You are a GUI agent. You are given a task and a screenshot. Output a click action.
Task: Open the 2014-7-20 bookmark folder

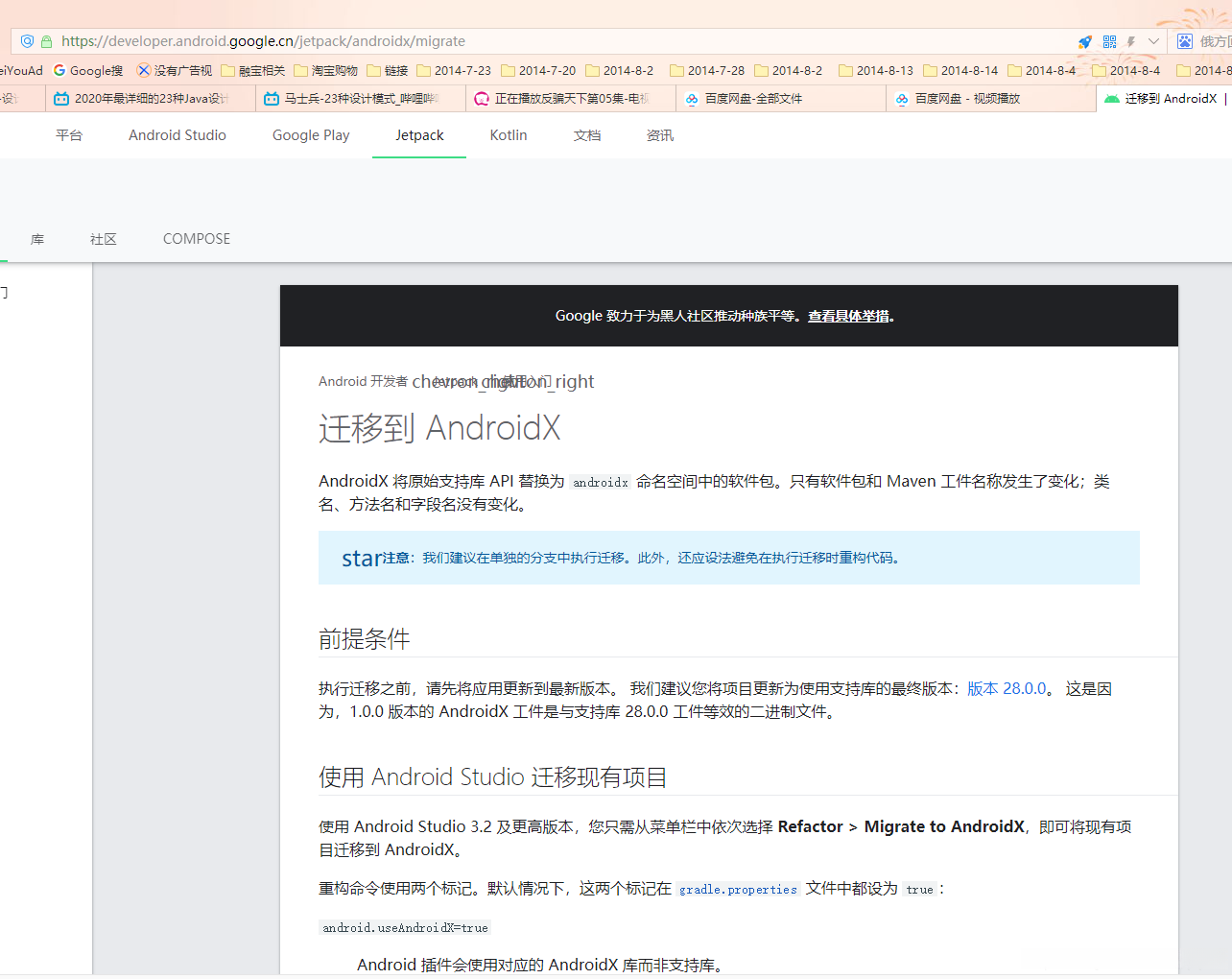click(x=538, y=70)
